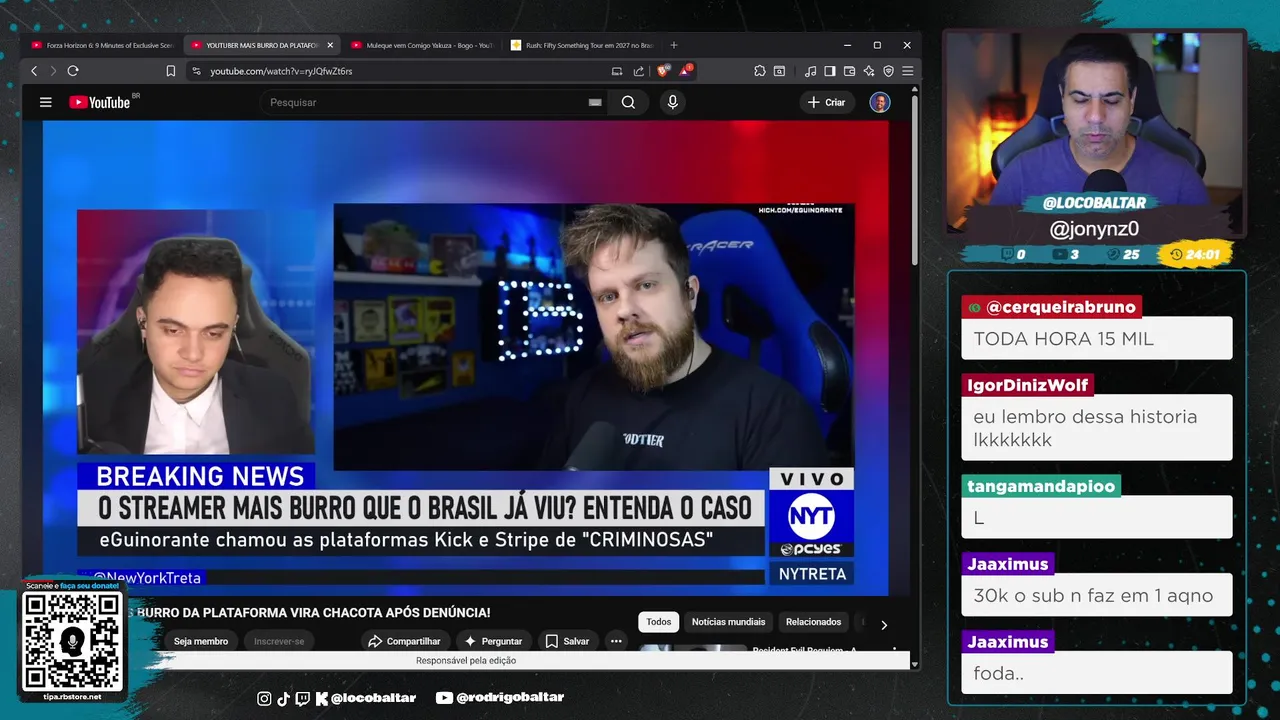Image resolution: width=1280 pixels, height=720 pixels.
Task: Click the Twitch icon in stream footer
Action: click(x=302, y=698)
